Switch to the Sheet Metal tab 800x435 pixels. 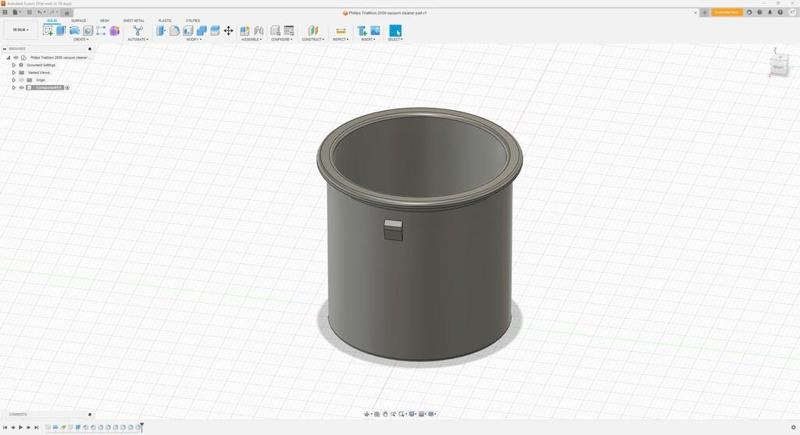(133, 20)
